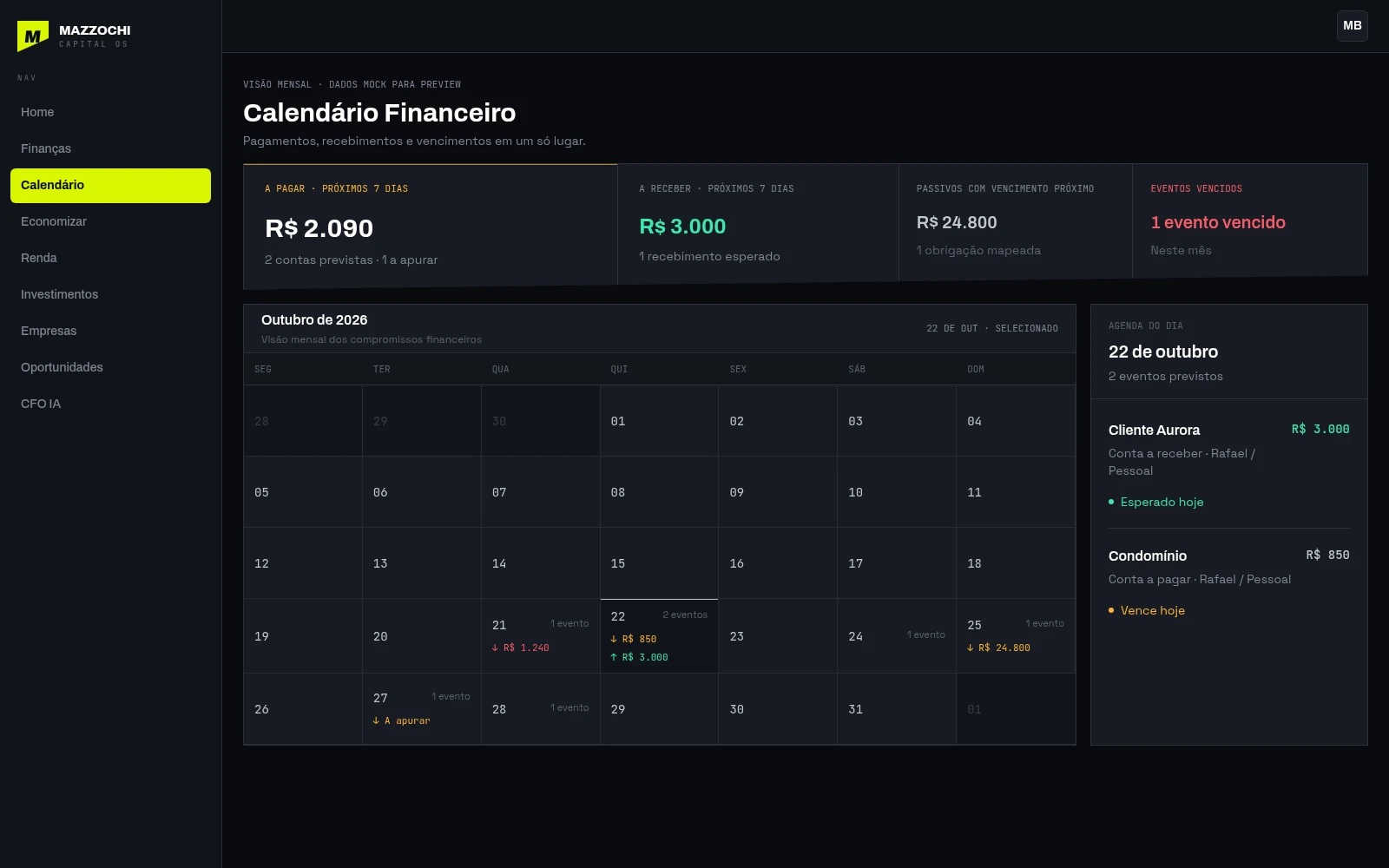1389x868 pixels.
Task: Select calendar day 21 with R$ 1.240
Action: (x=540, y=636)
